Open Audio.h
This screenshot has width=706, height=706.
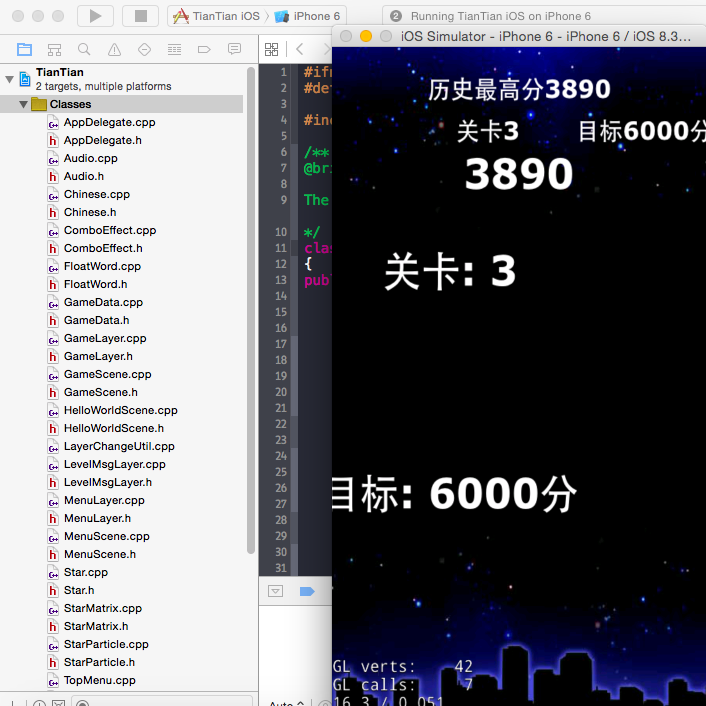pos(84,176)
